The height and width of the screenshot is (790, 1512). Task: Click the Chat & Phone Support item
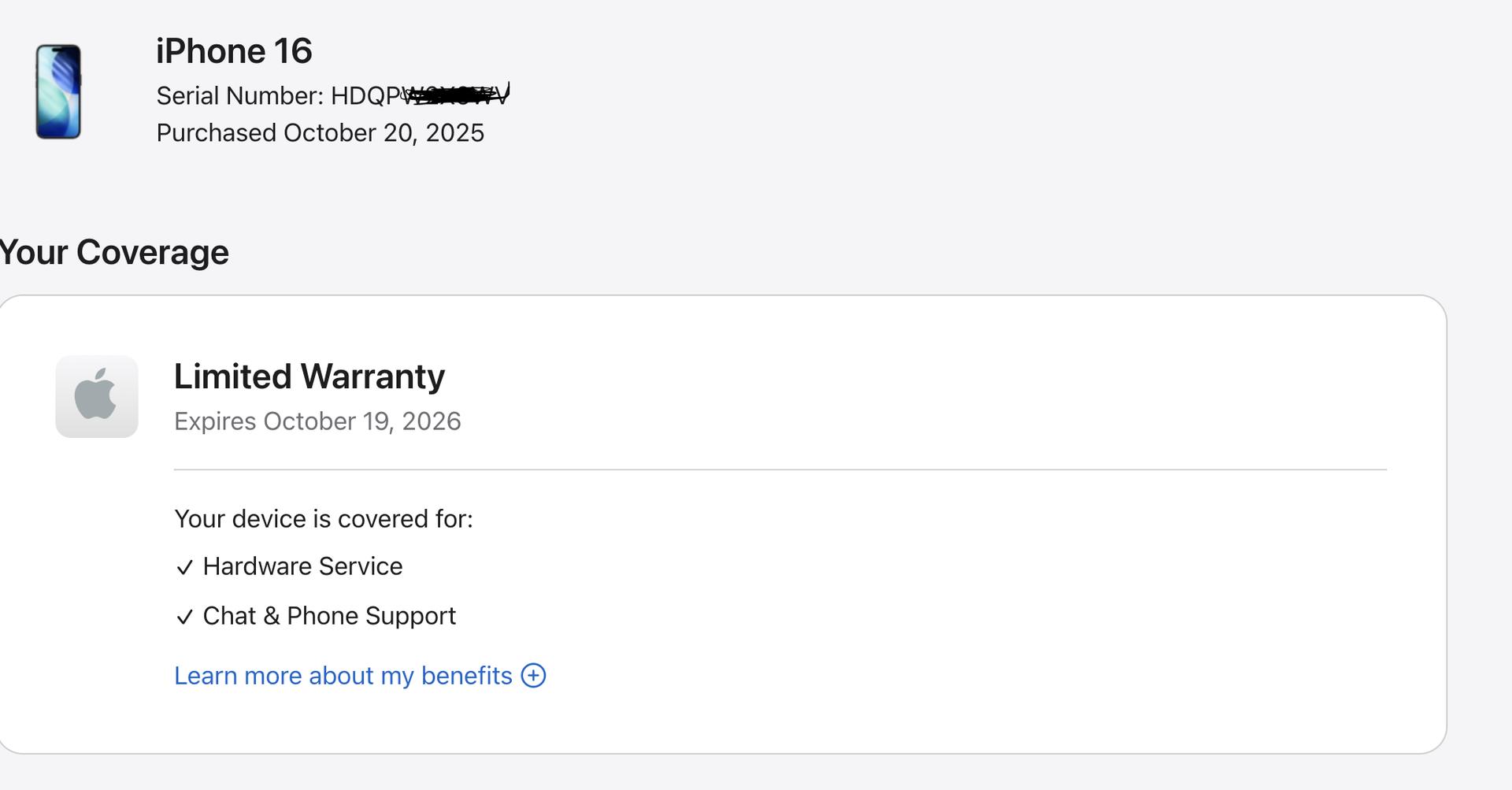click(x=329, y=616)
